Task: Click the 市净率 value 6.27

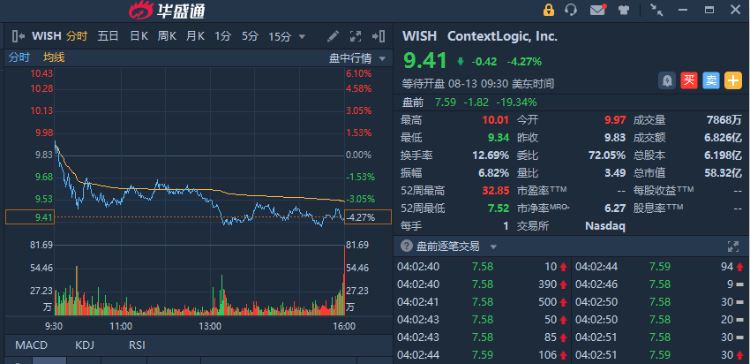Action: click(615, 208)
